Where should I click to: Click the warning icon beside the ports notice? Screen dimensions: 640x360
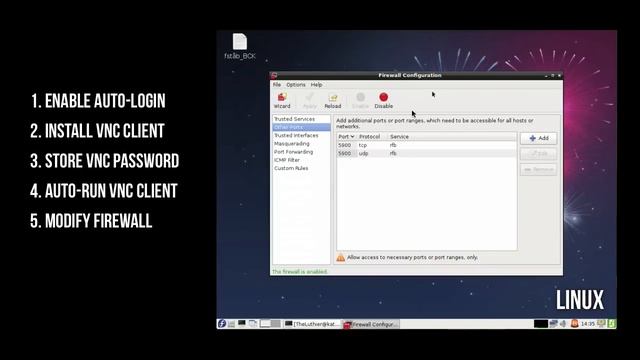coord(340,257)
